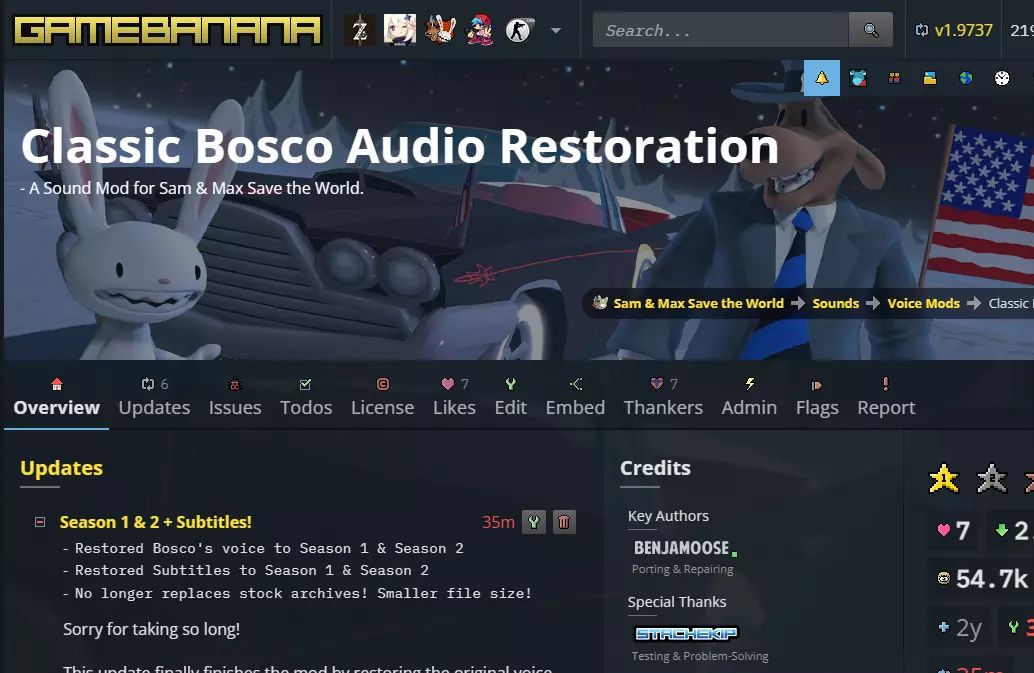1034x673 pixels.
Task: Open the globe icon in the top bar
Action: (x=966, y=78)
